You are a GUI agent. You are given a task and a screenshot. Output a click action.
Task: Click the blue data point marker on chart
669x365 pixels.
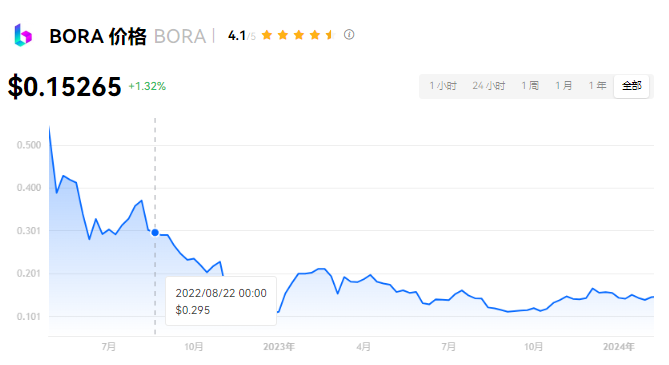pyautogui.click(x=155, y=233)
